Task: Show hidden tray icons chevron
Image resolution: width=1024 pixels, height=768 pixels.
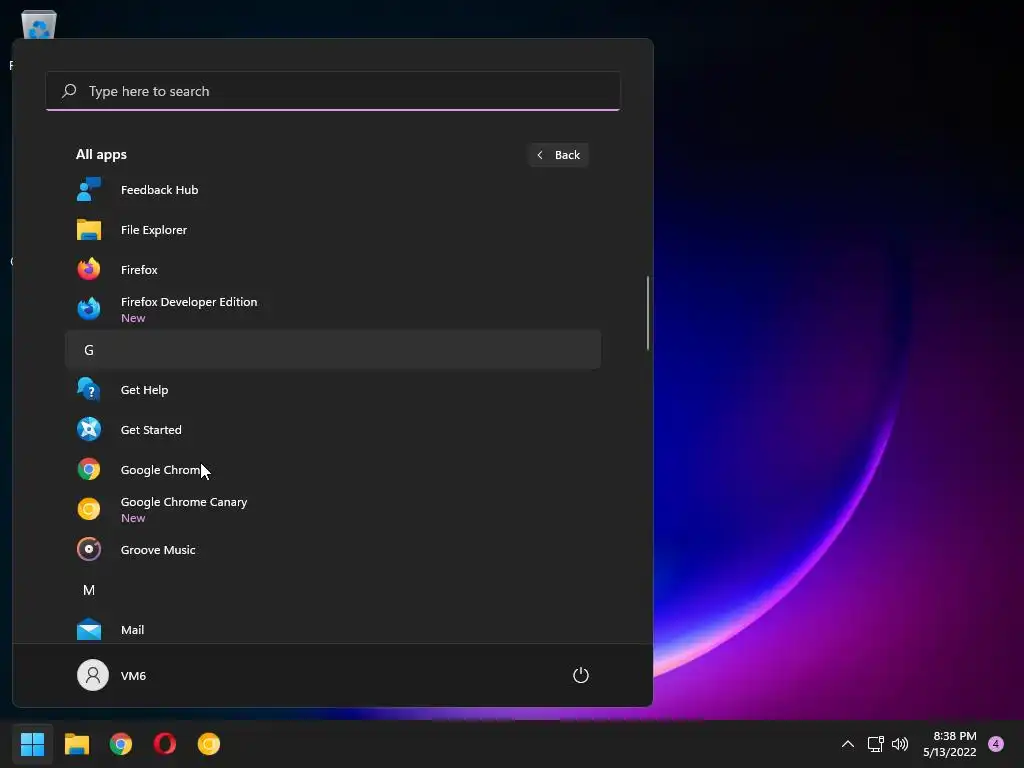Action: tap(848, 743)
